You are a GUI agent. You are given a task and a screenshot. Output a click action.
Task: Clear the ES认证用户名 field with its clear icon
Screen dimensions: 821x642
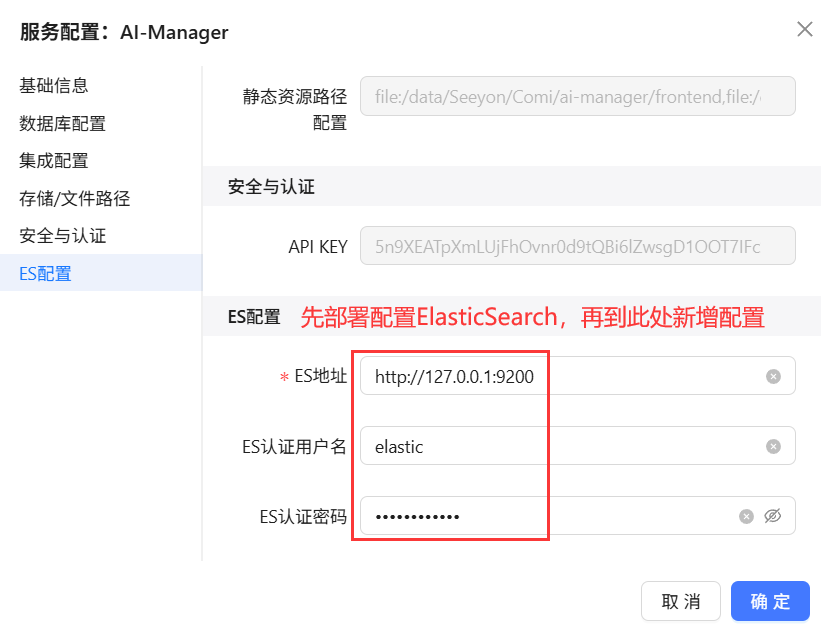(773, 447)
